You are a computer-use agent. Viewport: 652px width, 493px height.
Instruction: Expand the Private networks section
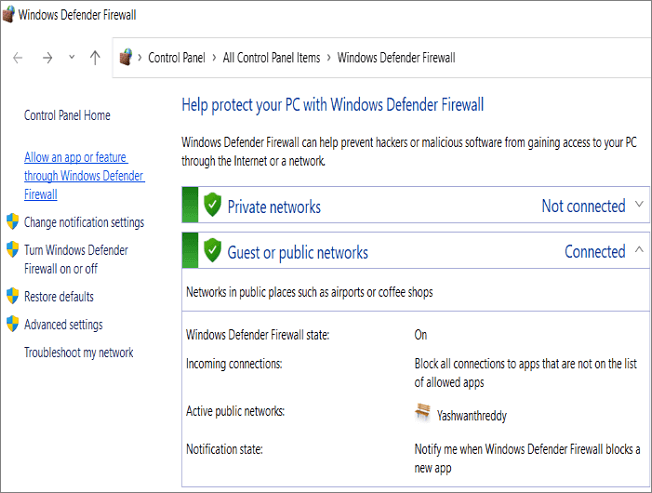tap(640, 206)
